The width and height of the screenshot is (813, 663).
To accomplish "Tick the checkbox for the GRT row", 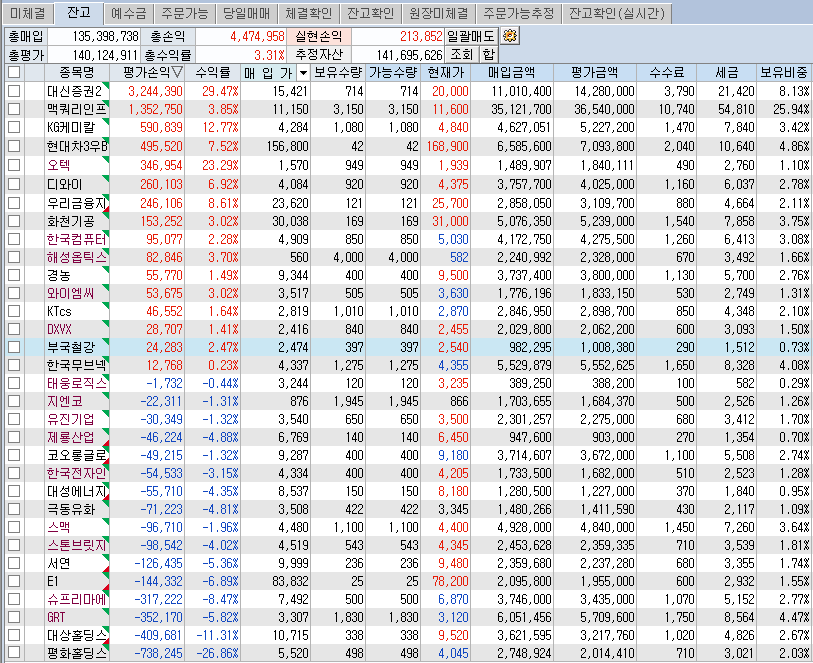I will [x=14, y=617].
